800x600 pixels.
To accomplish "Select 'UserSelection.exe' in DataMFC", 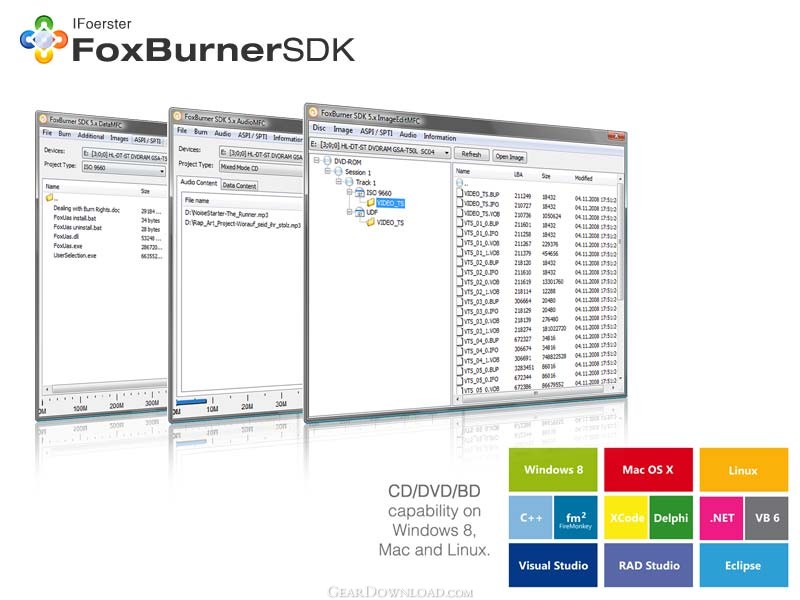I will click(x=74, y=255).
